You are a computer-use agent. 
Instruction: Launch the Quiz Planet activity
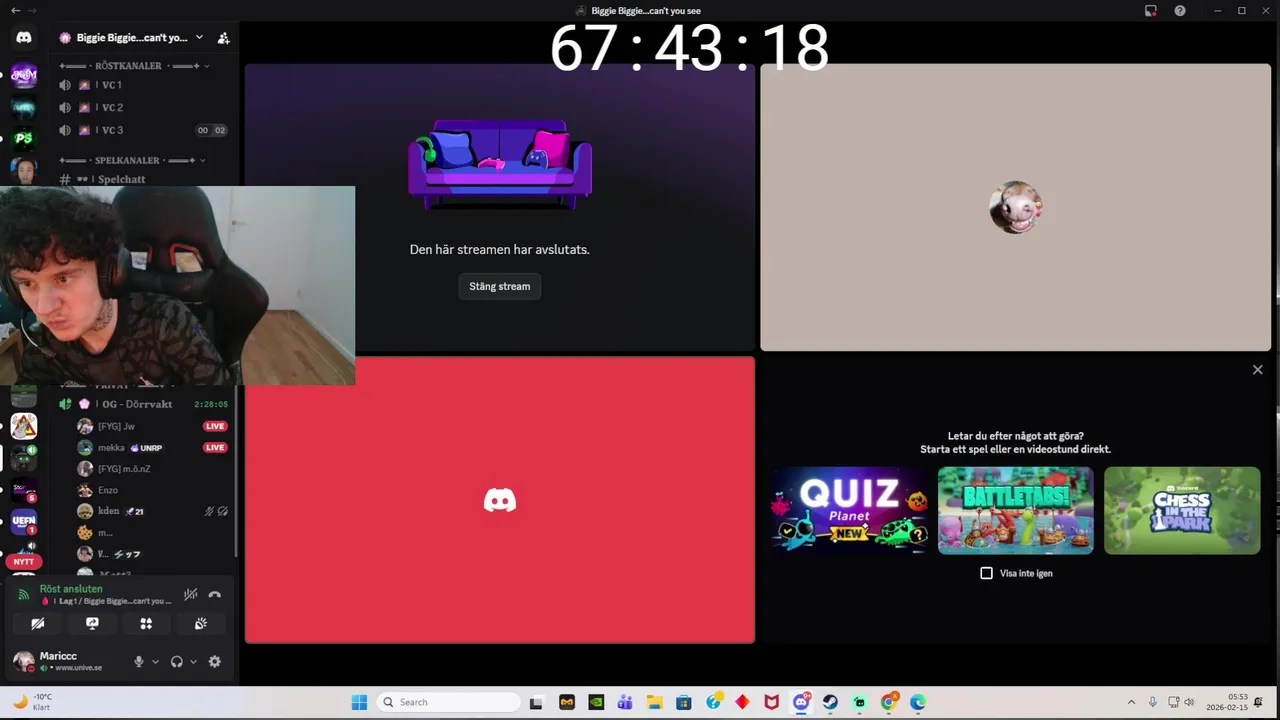pyautogui.click(x=849, y=510)
